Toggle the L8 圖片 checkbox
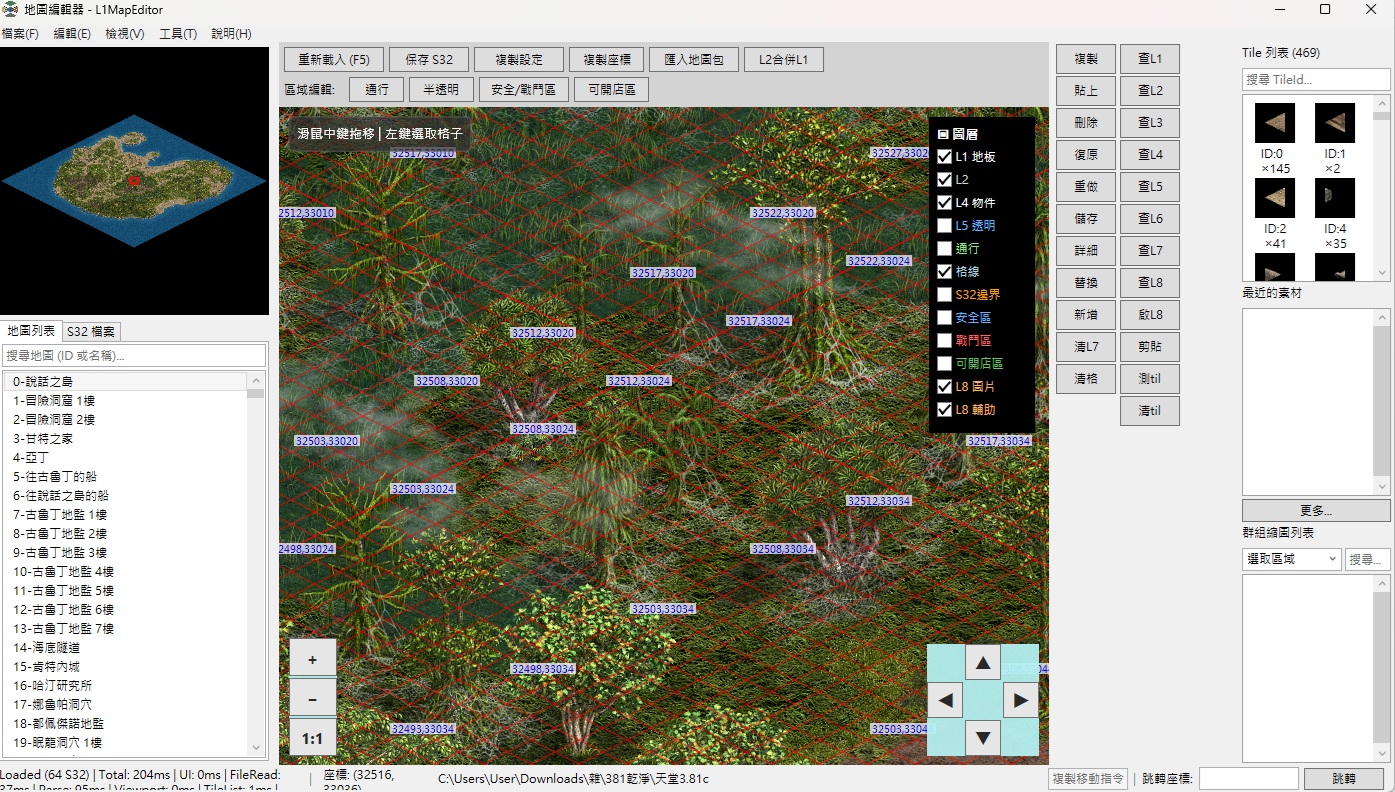Image resolution: width=1395 pixels, height=792 pixels. pyautogui.click(x=944, y=387)
